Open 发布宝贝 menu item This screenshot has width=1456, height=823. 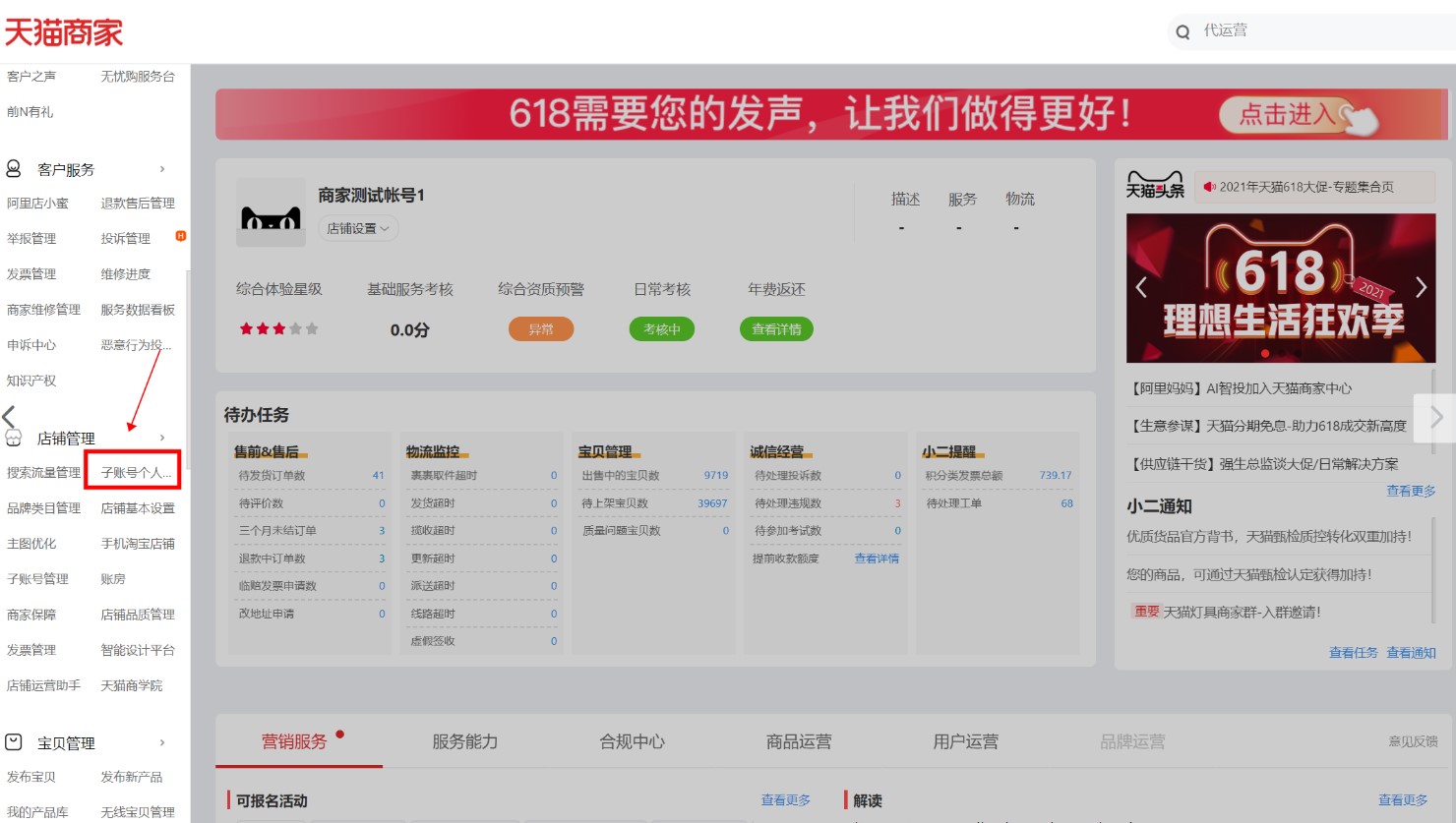(x=31, y=777)
